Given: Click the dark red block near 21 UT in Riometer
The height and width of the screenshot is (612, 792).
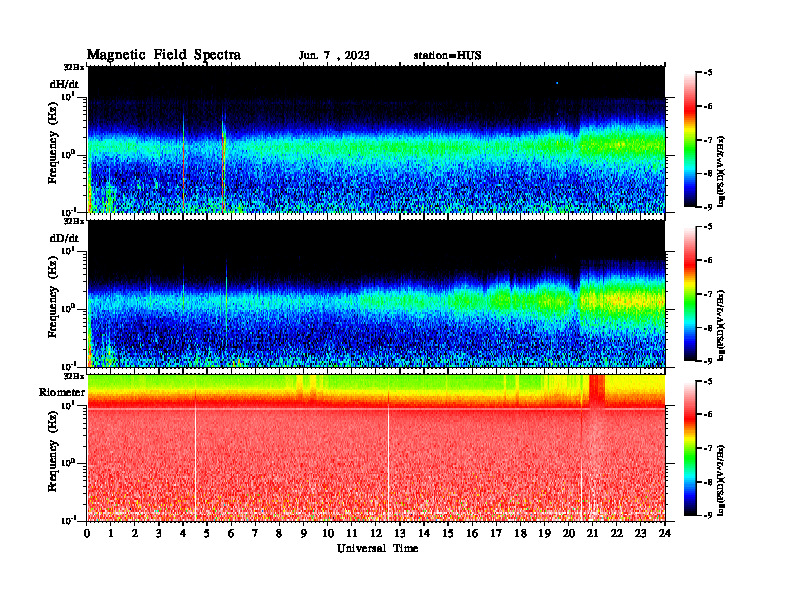Looking at the screenshot, I should point(597,391).
